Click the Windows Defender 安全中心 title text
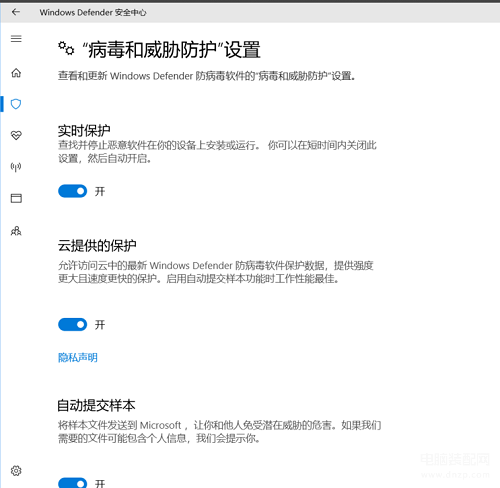This screenshot has height=488, width=500. [93, 13]
